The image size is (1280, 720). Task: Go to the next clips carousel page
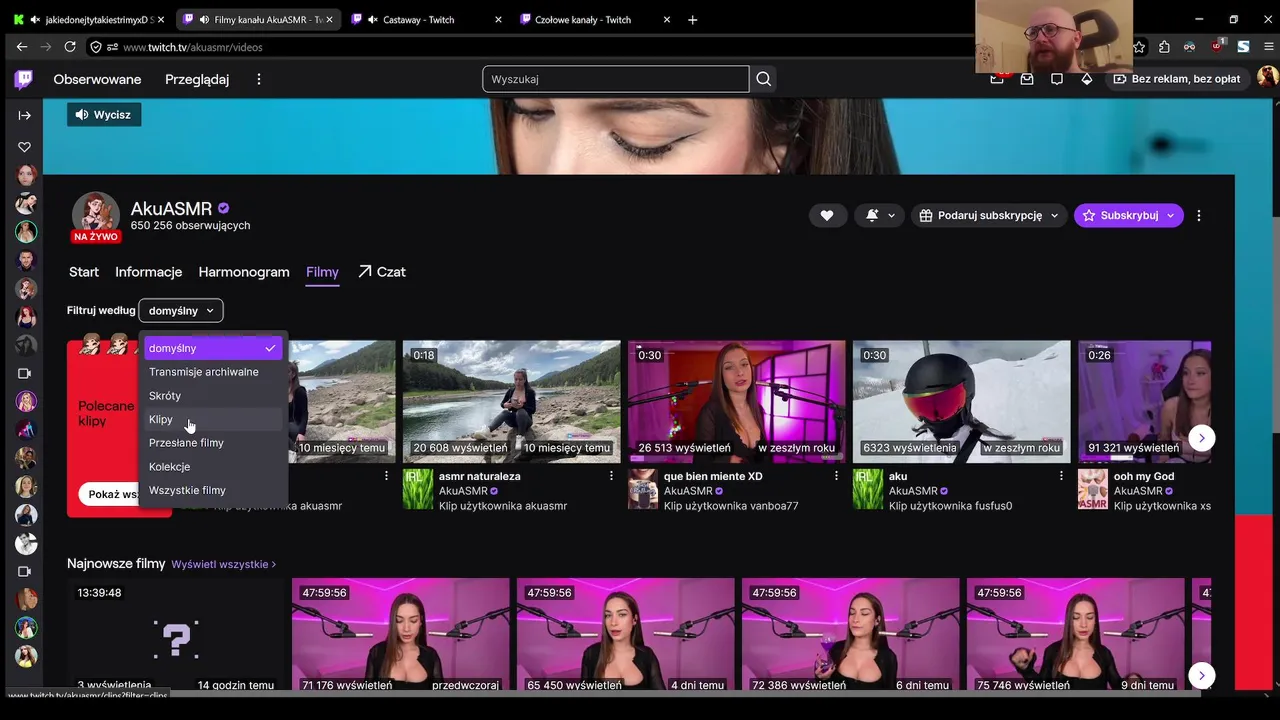[x=1201, y=438]
